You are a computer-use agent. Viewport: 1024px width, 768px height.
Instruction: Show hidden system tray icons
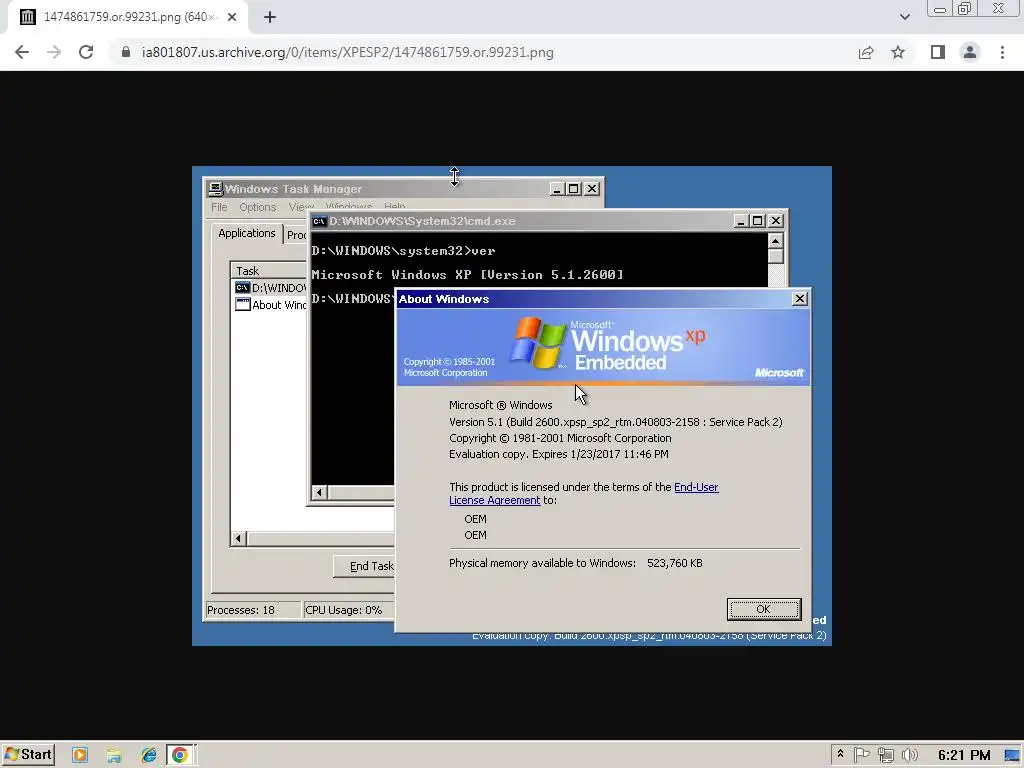click(840, 755)
